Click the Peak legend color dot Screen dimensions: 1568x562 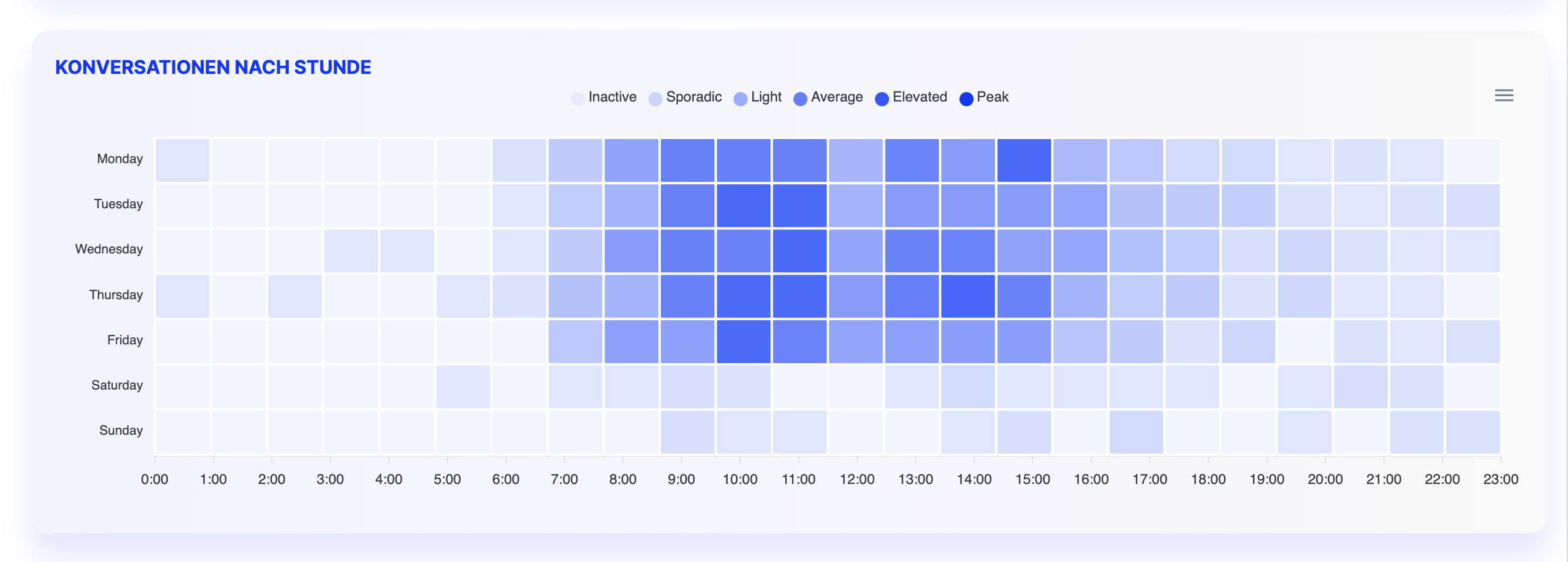[x=966, y=99]
